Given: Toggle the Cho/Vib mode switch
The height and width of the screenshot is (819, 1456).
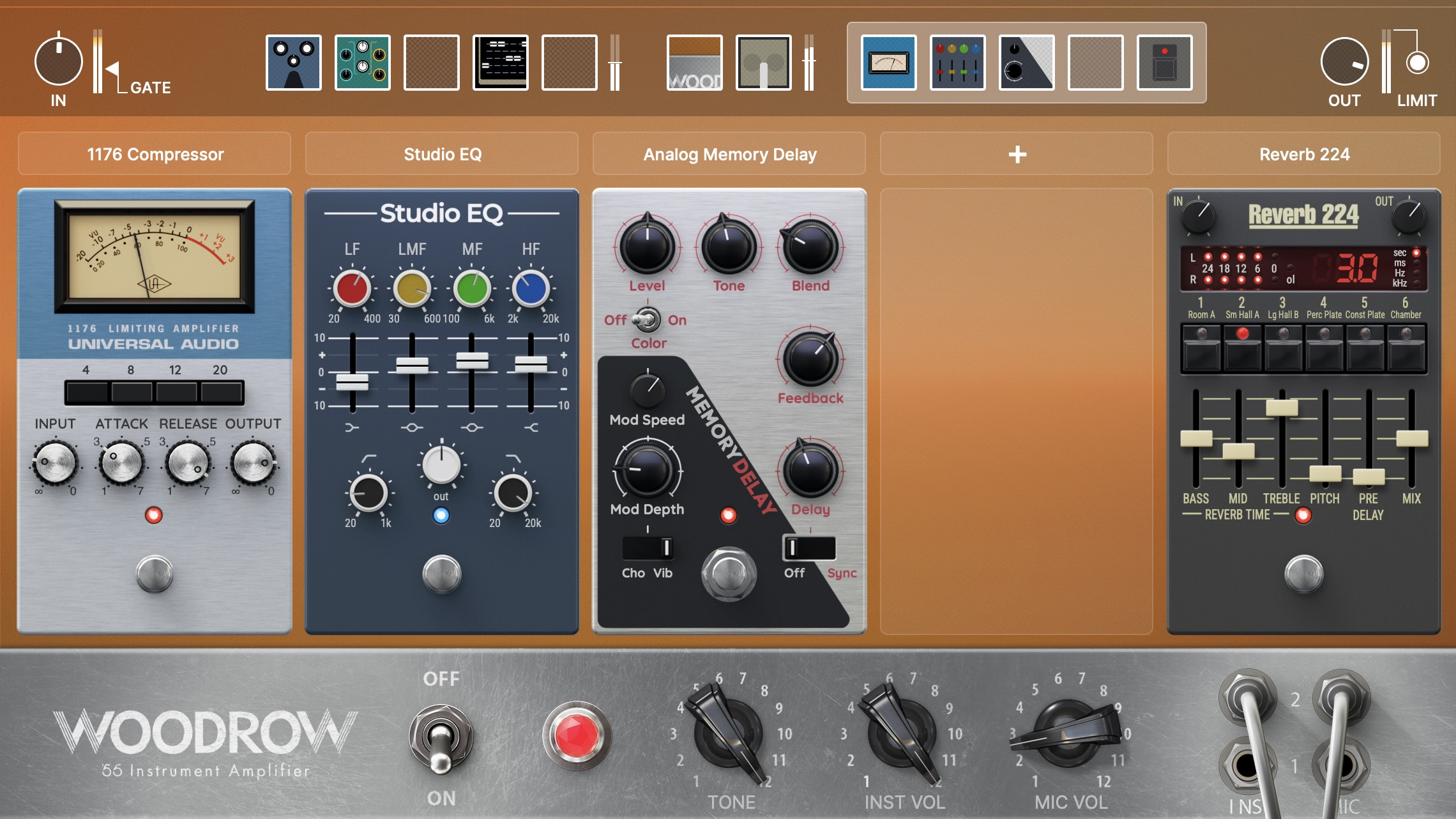Looking at the screenshot, I should (648, 547).
